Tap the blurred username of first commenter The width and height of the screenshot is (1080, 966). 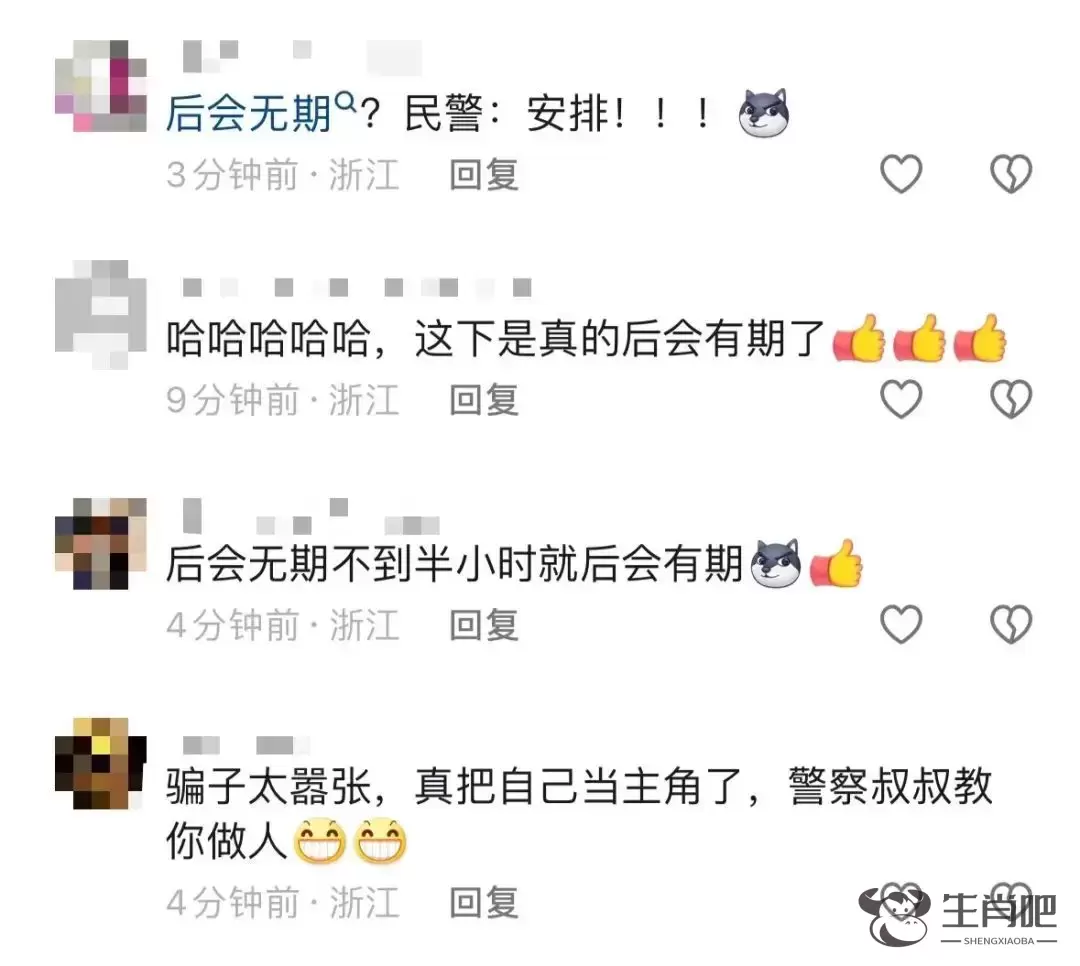[x=302, y=56]
